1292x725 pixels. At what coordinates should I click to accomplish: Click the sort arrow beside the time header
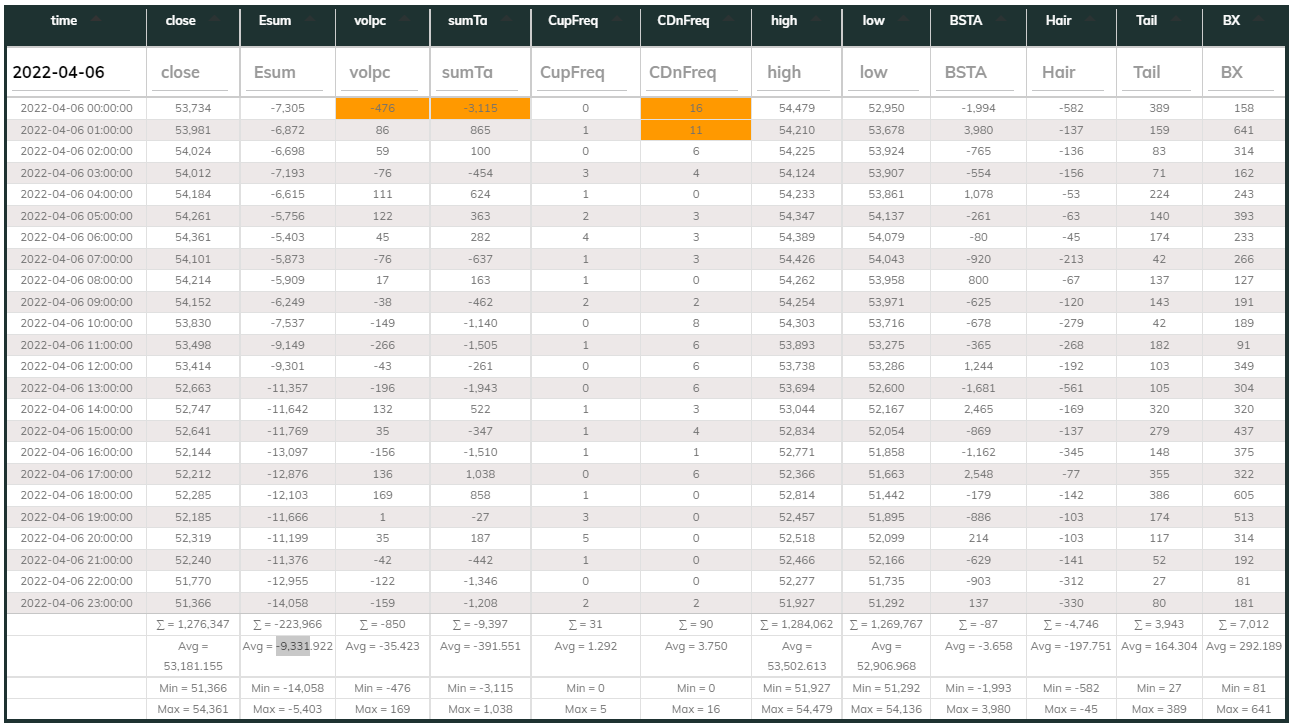[96, 20]
